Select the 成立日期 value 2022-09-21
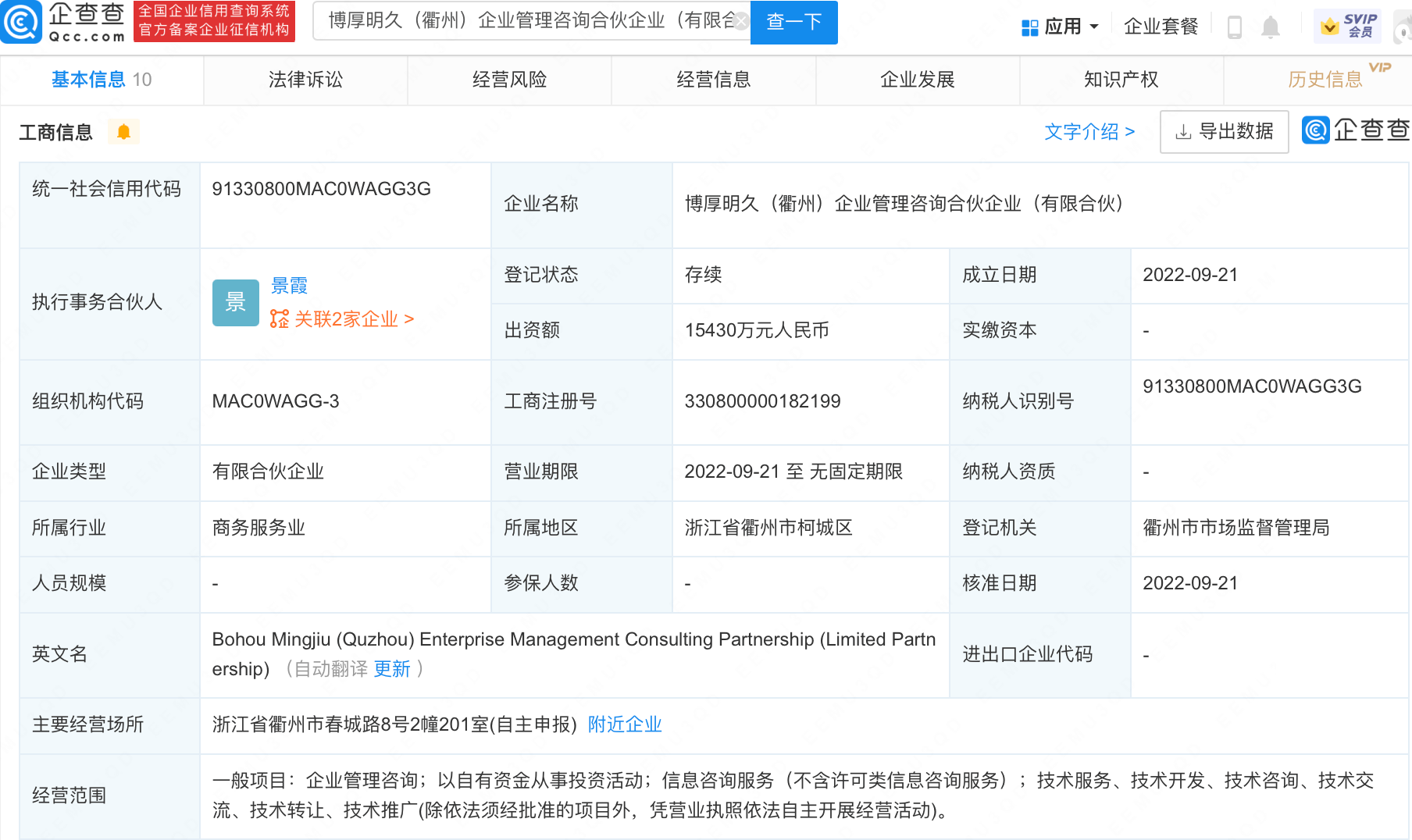The image size is (1412, 840). [x=1190, y=275]
